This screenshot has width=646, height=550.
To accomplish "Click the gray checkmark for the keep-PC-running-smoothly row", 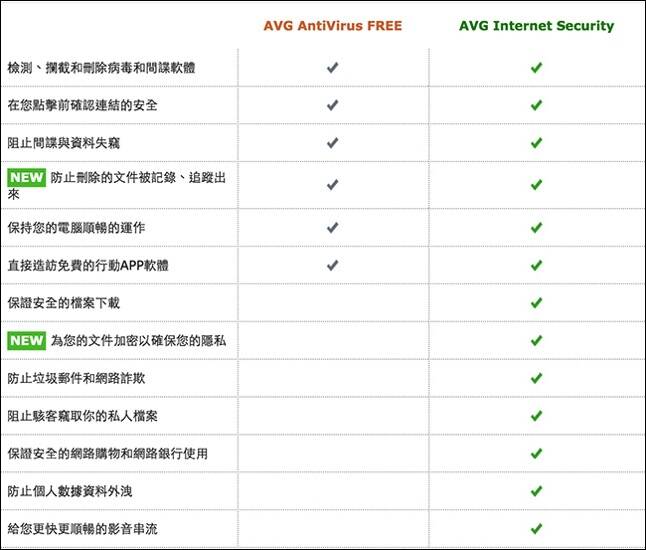I will tap(332, 227).
